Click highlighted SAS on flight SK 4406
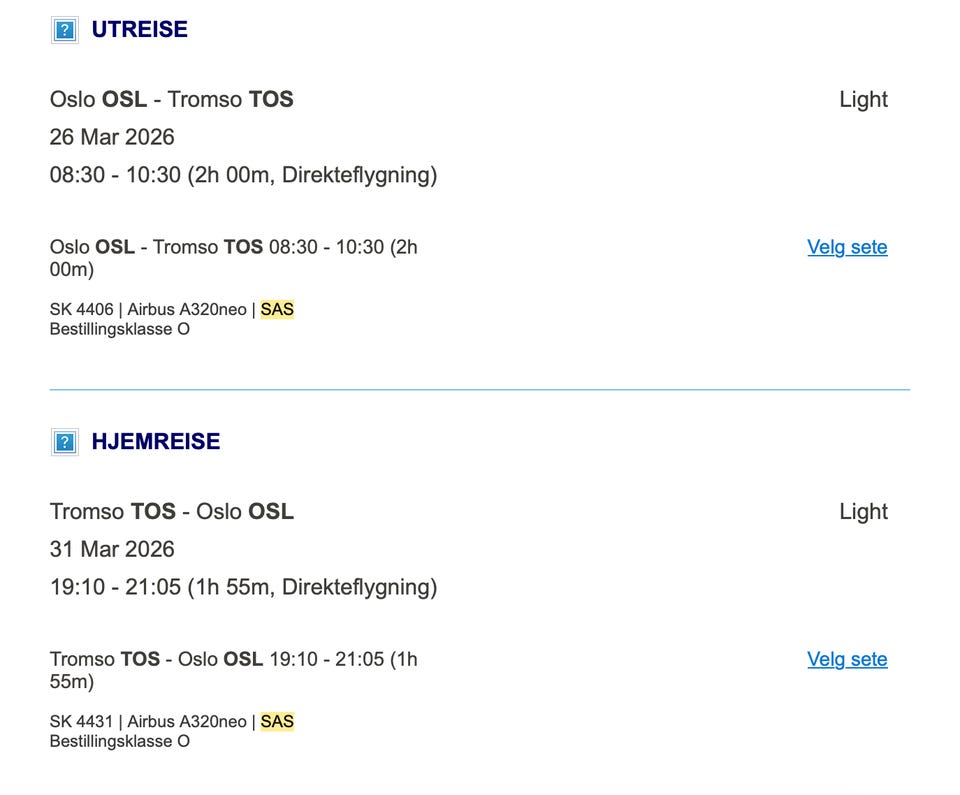The image size is (960, 795). click(x=277, y=310)
